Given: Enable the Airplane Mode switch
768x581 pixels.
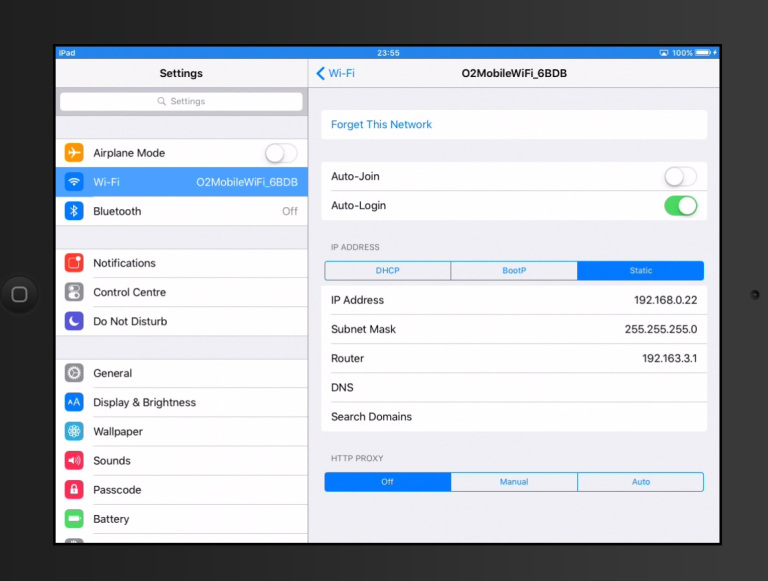Looking at the screenshot, I should pyautogui.click(x=280, y=153).
